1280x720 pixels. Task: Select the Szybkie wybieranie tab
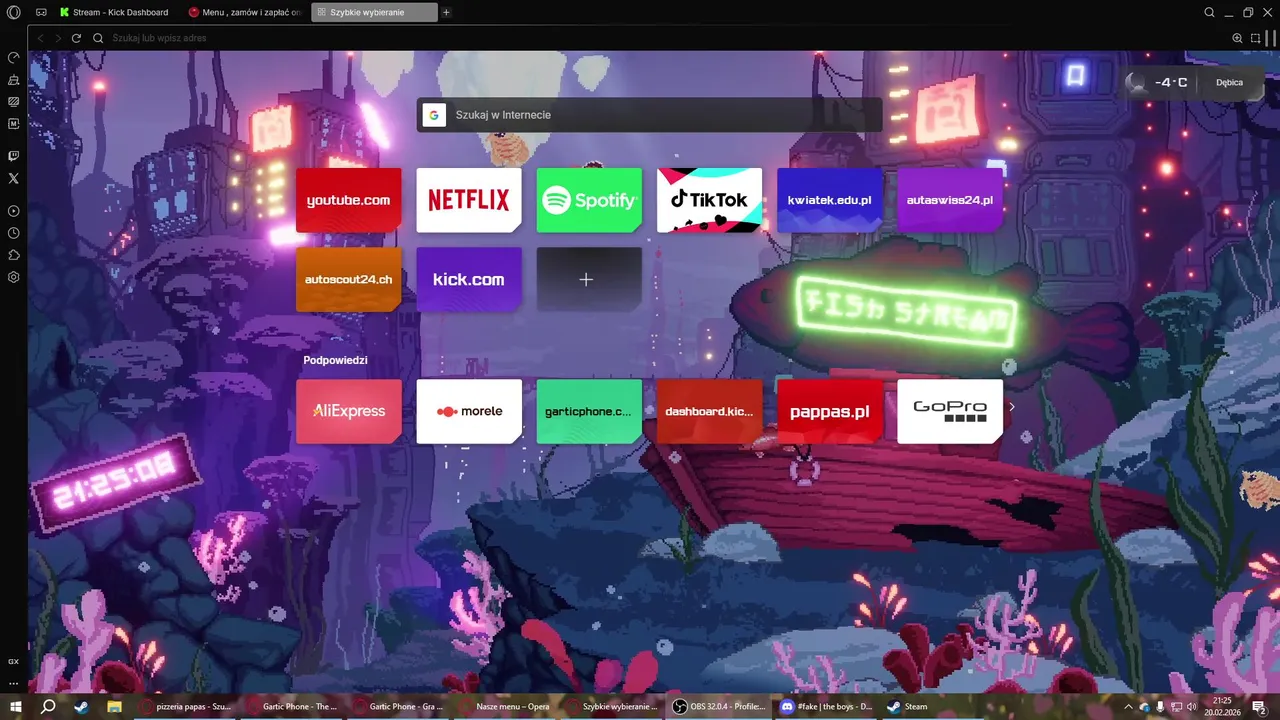coord(374,12)
